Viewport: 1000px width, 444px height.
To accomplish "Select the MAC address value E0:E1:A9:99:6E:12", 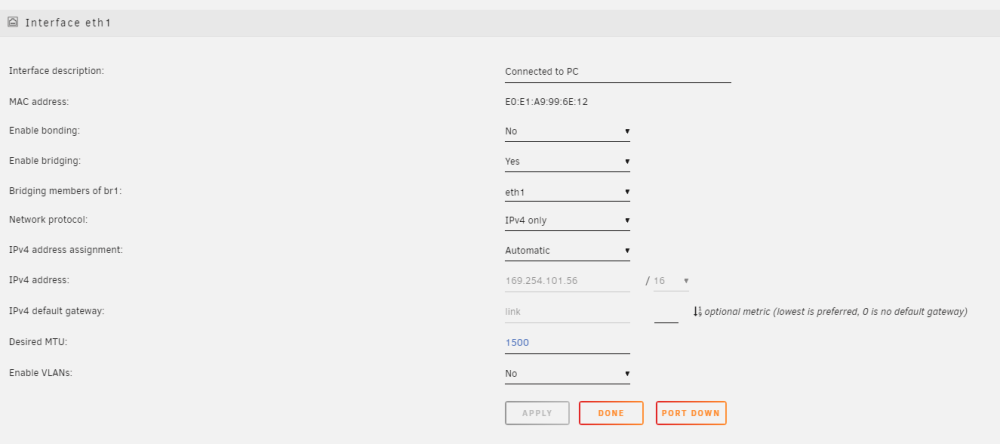I will point(547,101).
